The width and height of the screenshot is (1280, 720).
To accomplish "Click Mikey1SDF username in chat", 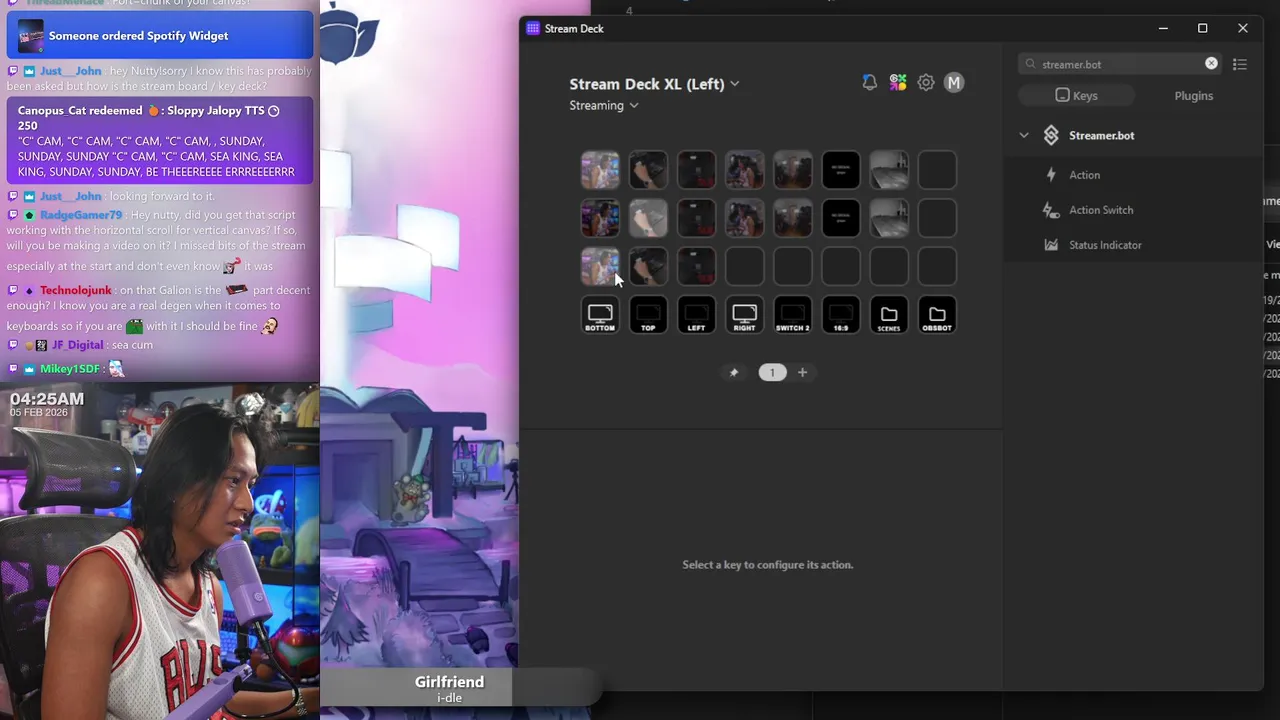I will 70,369.
